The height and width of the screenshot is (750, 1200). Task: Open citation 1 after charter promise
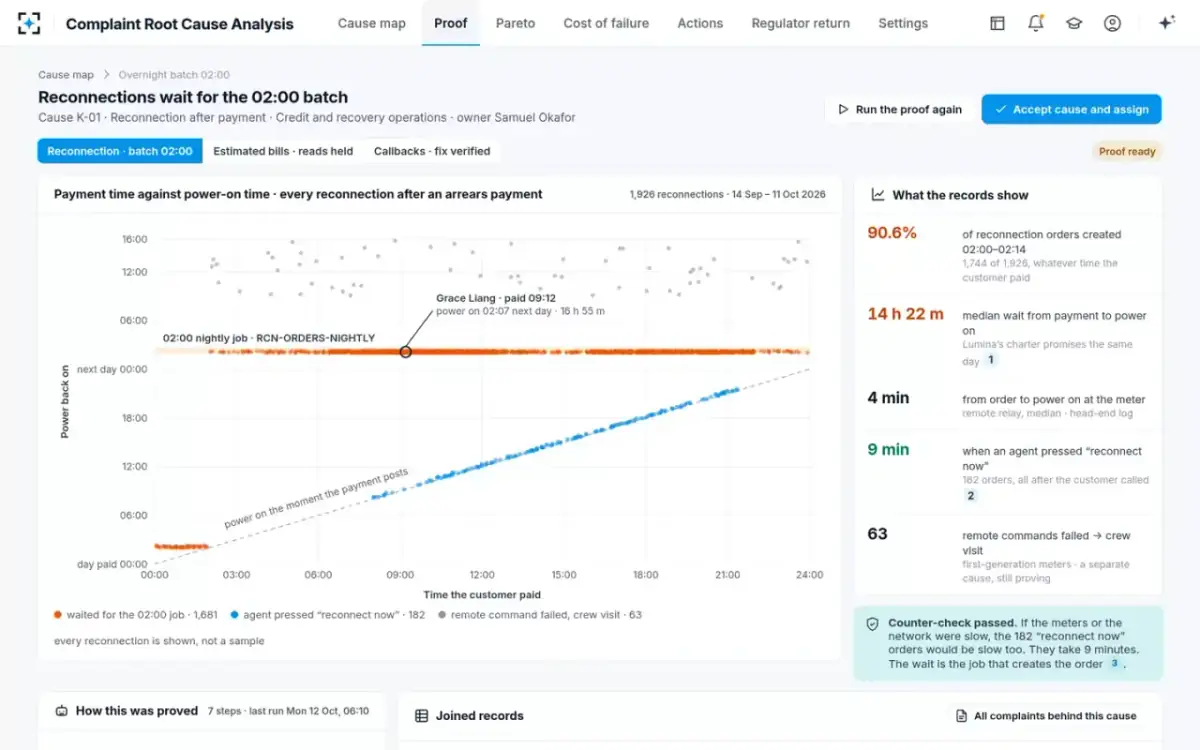click(991, 360)
